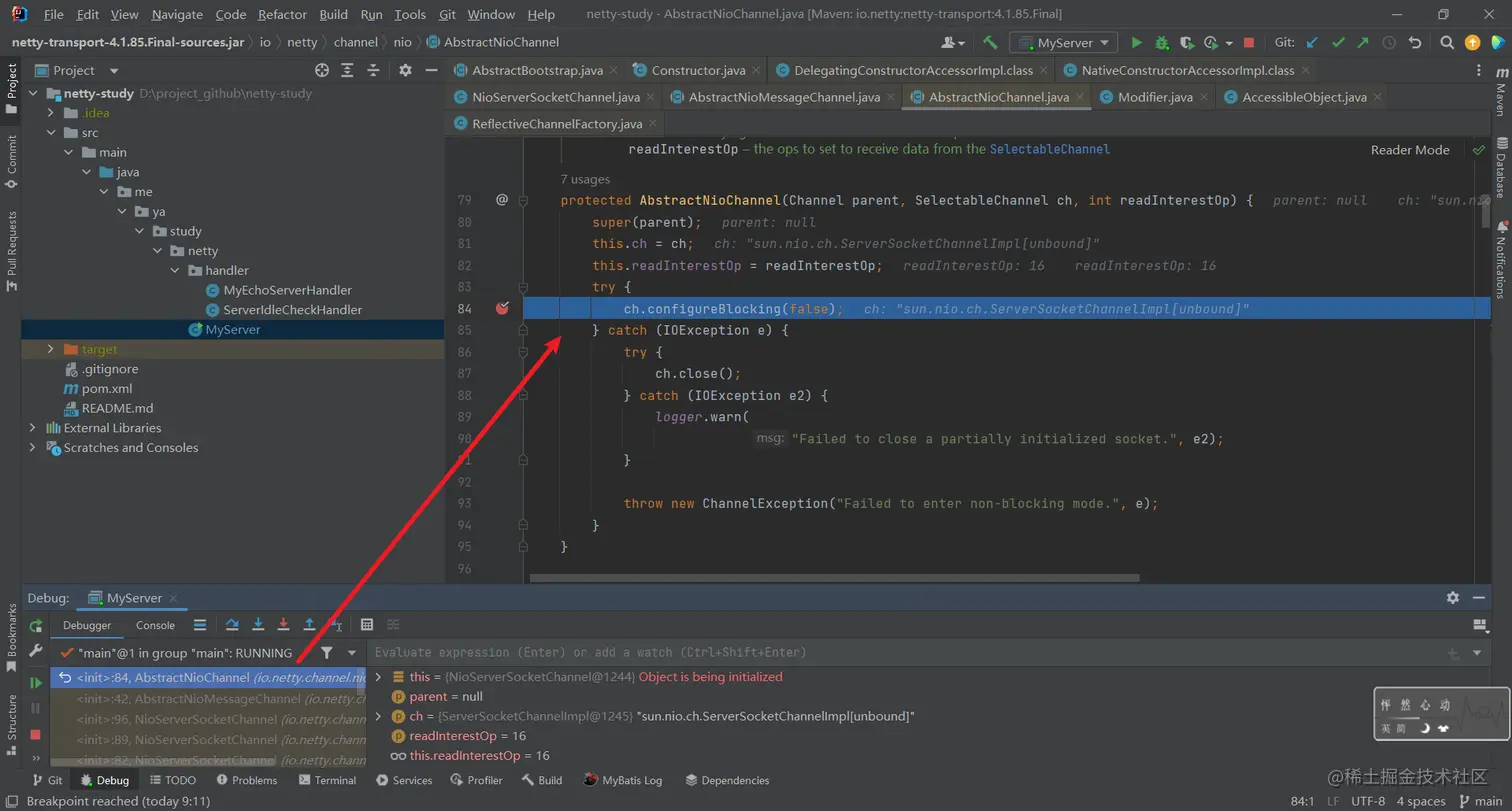
Task: Open debug panel settings gear
Action: click(1452, 598)
